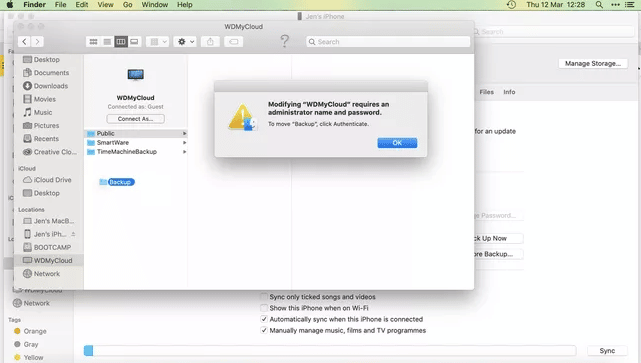The height and width of the screenshot is (363, 641).
Task: Click OK in the administrator password alert
Action: [397, 143]
